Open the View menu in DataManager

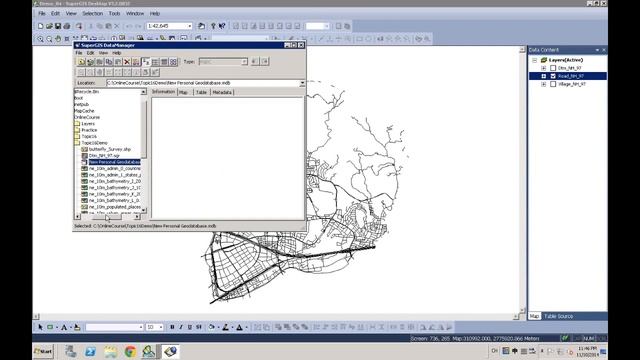(103, 53)
